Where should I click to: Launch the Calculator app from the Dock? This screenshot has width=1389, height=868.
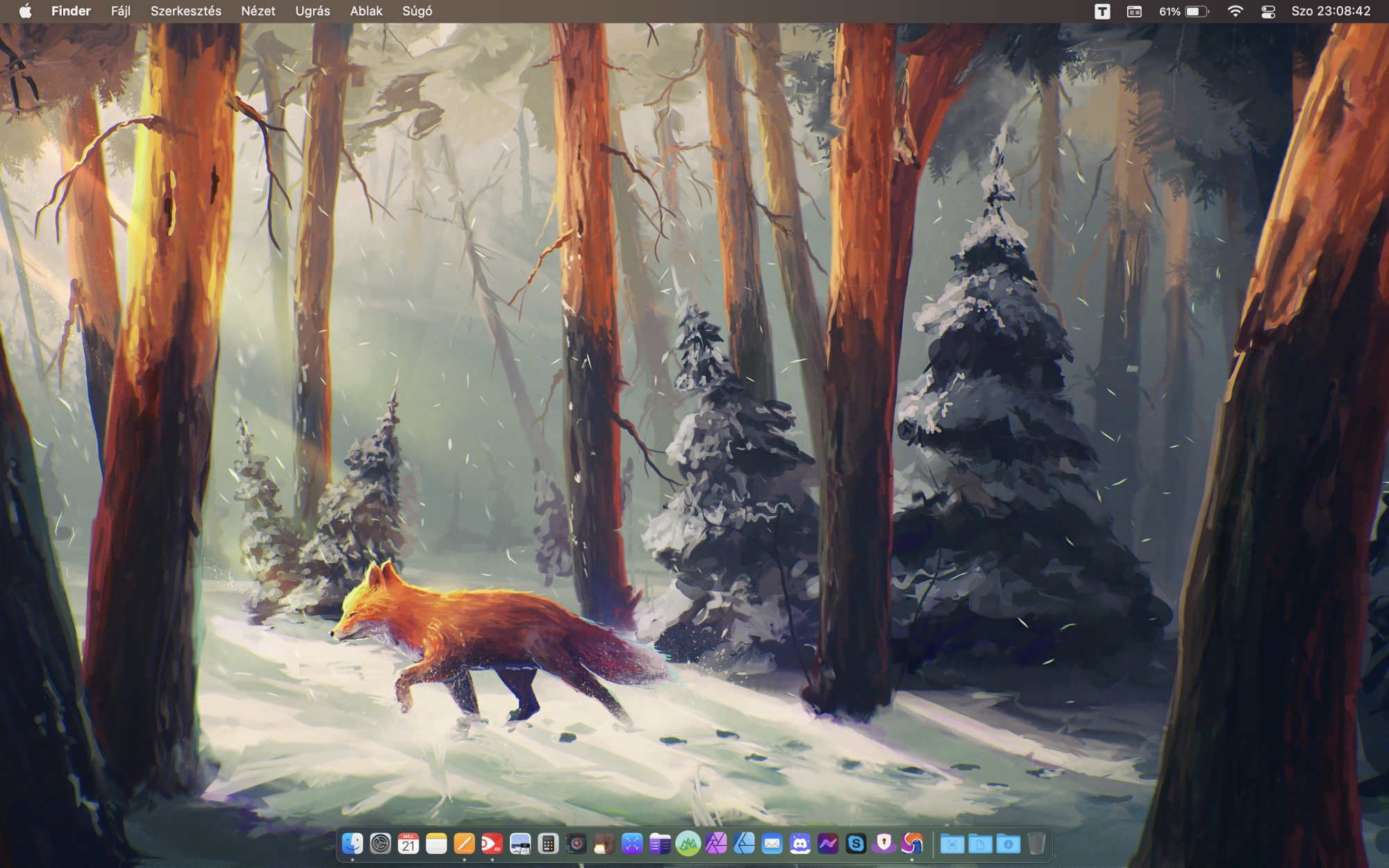coord(548,844)
